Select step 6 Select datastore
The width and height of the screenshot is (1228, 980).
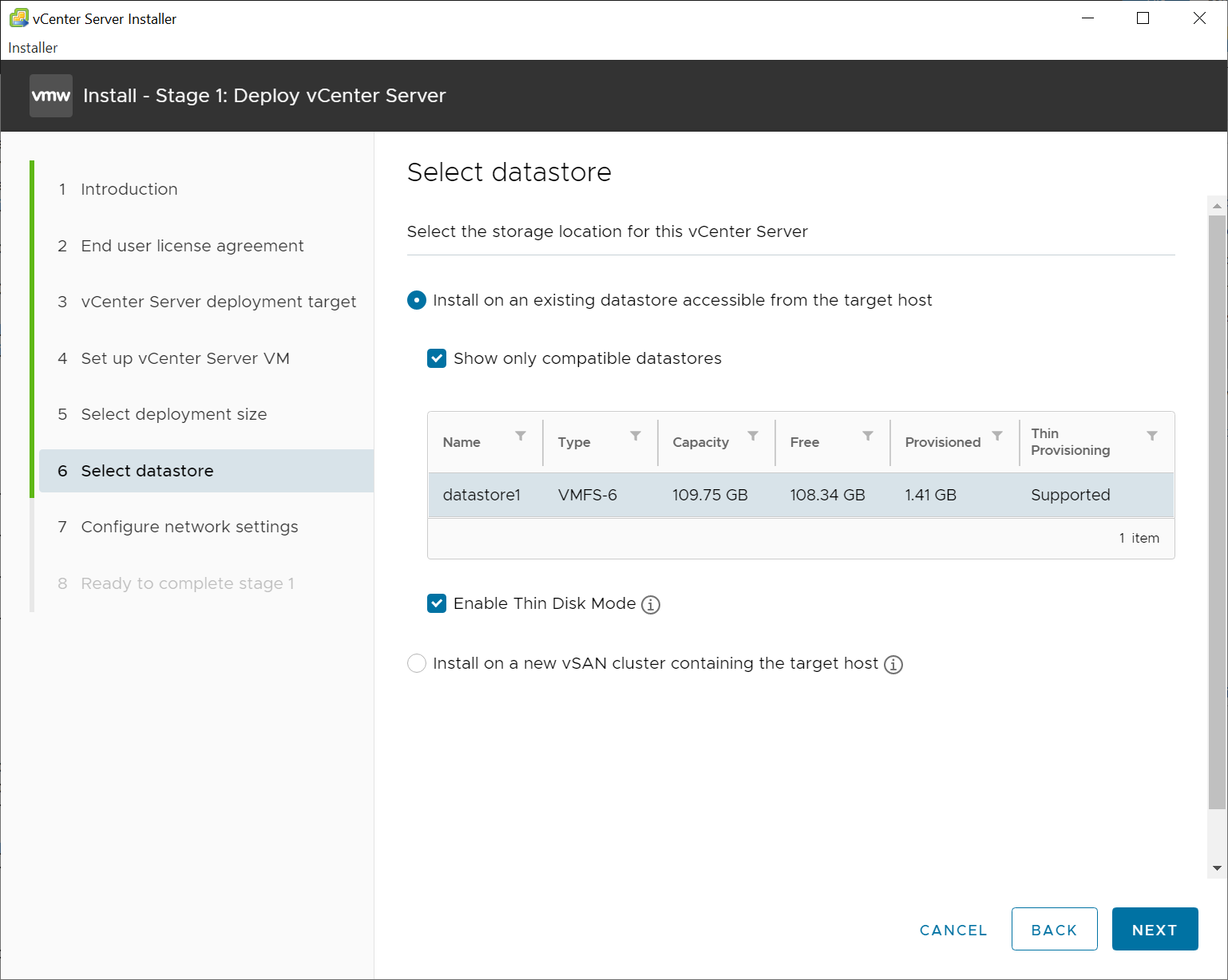click(206, 471)
